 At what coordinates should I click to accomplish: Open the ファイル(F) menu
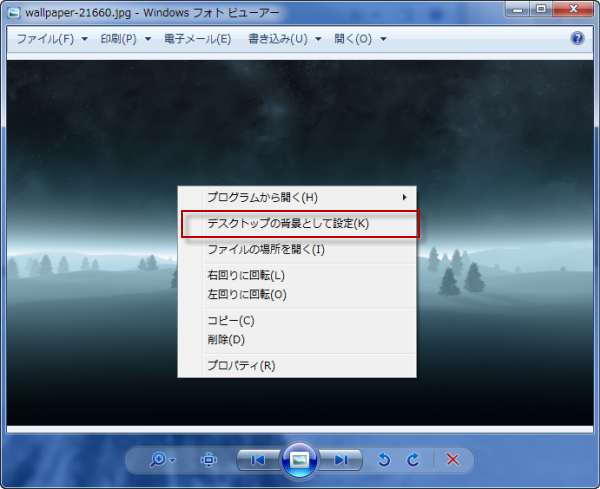(x=51, y=39)
